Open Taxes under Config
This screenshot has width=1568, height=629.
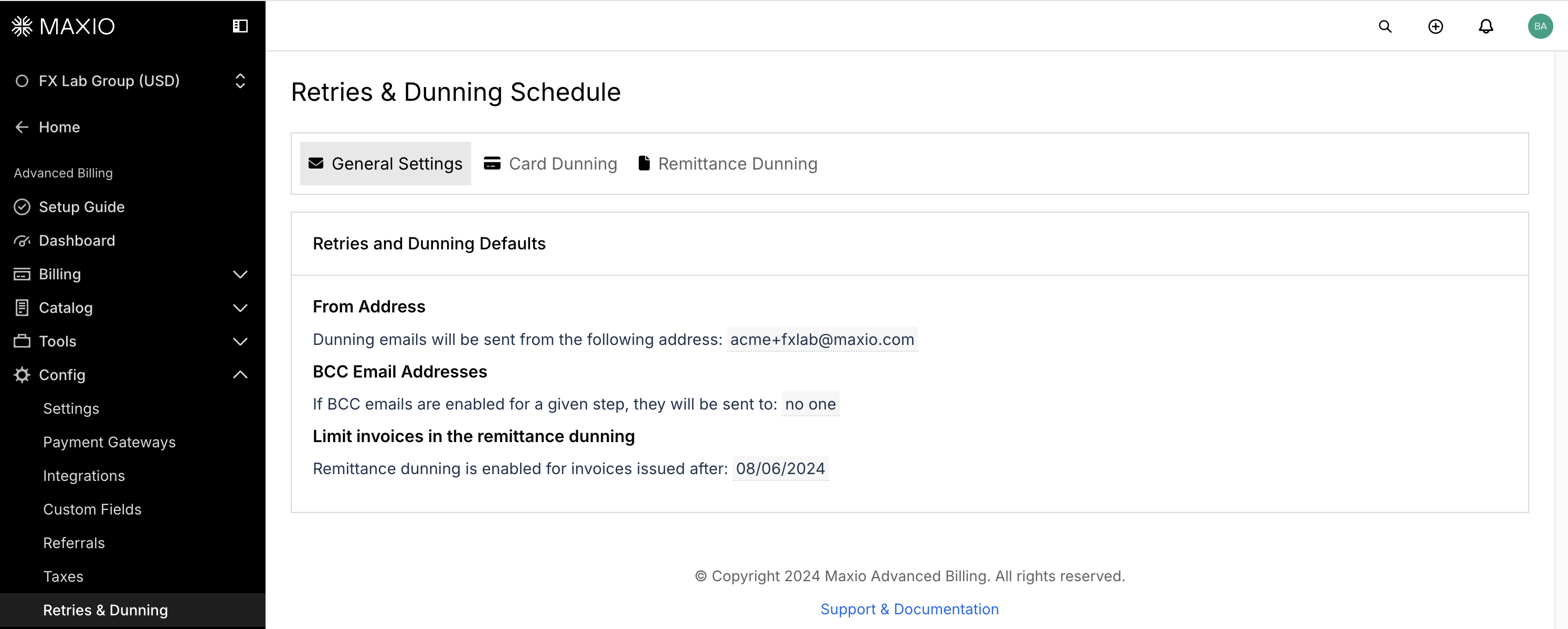pos(62,576)
